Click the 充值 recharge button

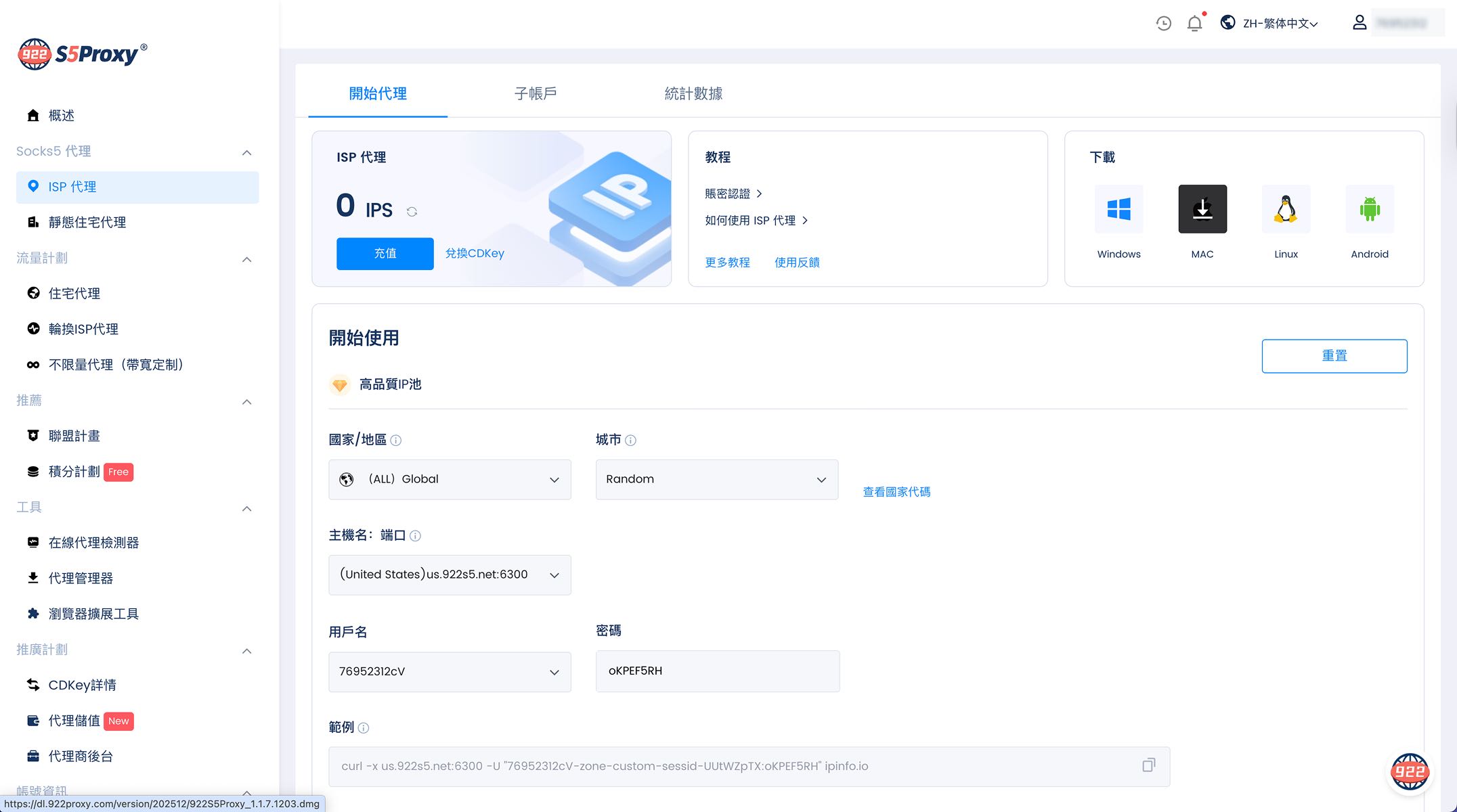click(x=385, y=254)
